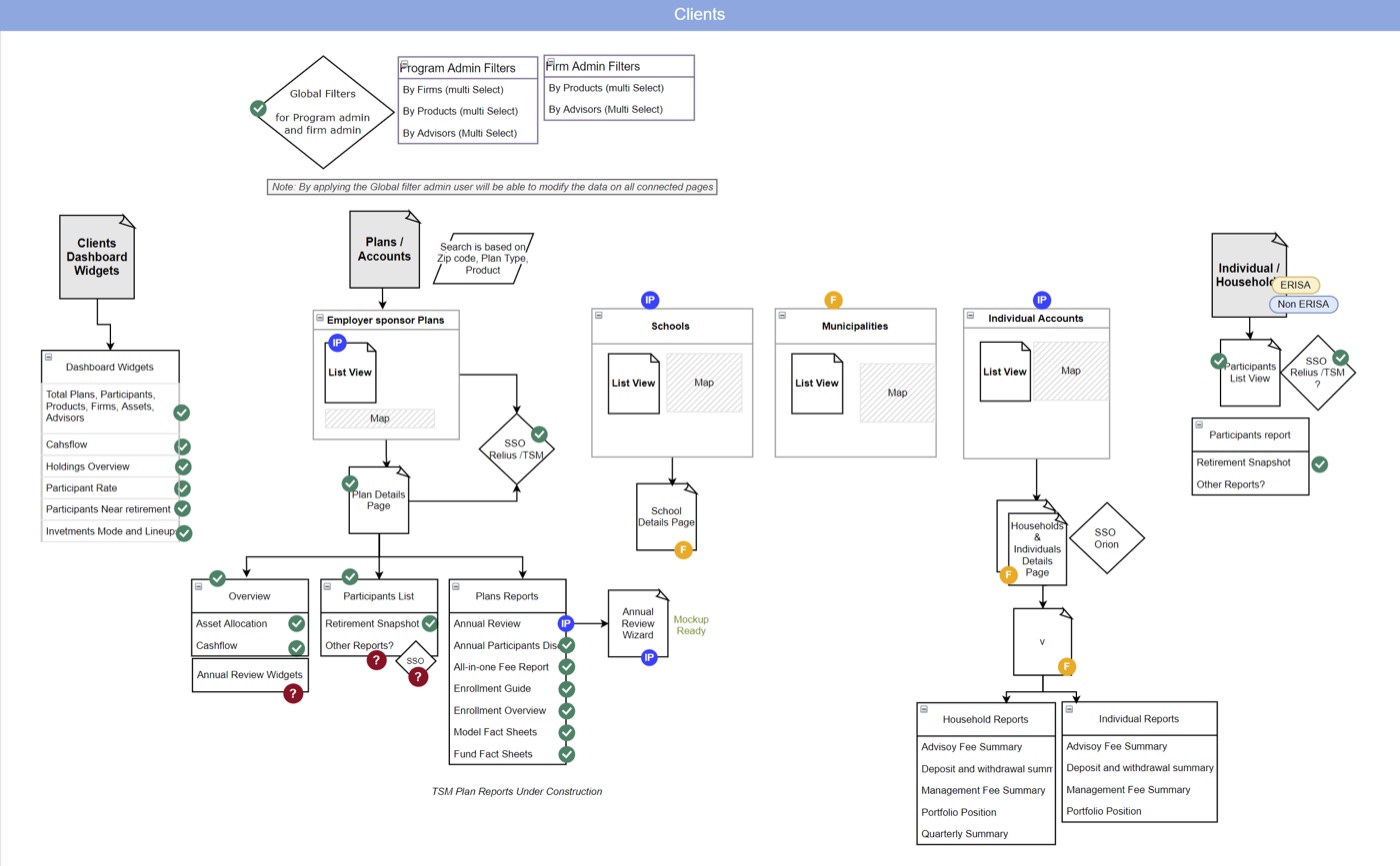The image size is (1400, 866).
Task: Click the green check next to Holdings Overview
Action: click(183, 467)
